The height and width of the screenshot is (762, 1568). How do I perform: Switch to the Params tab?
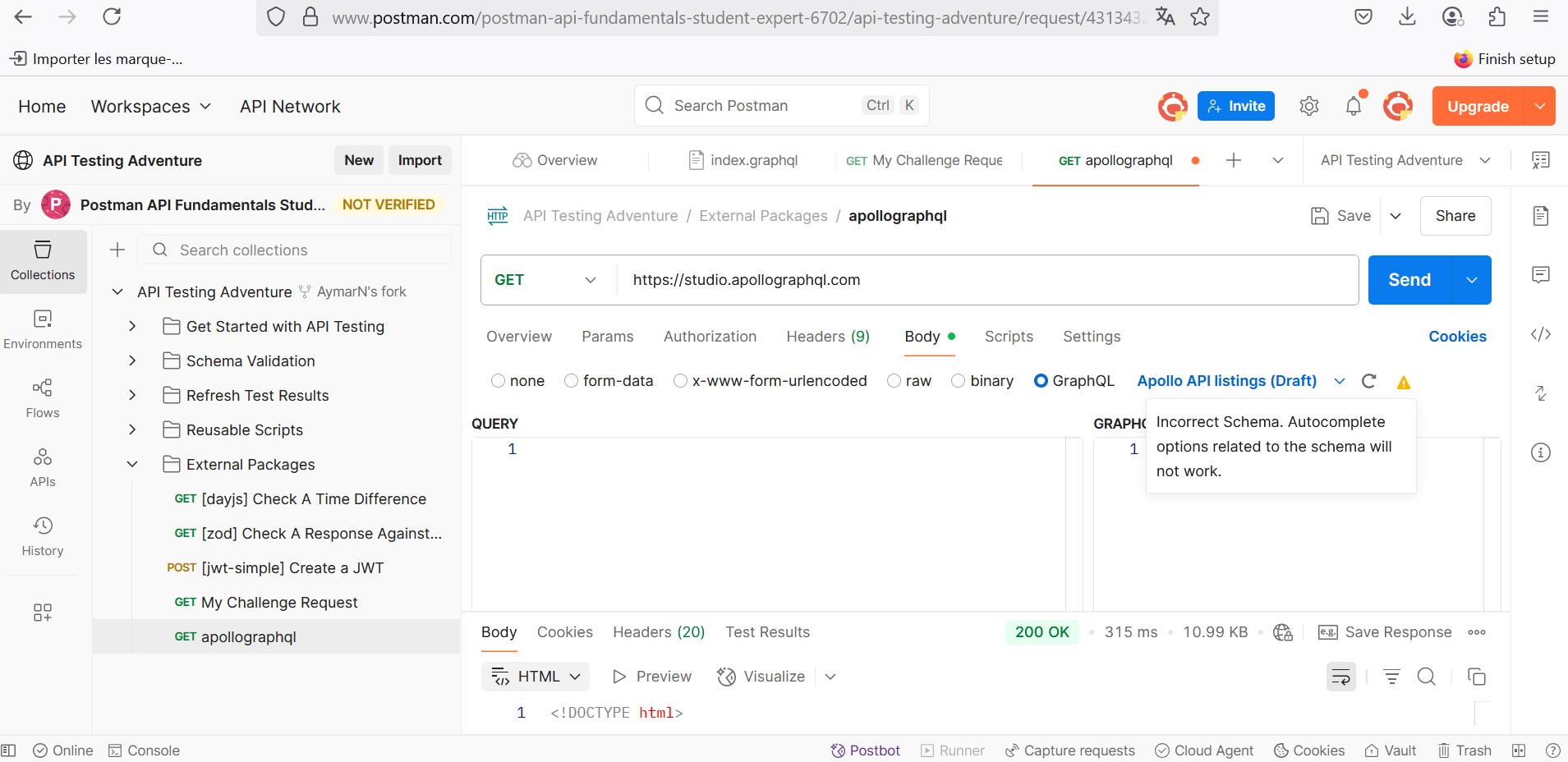coord(608,337)
